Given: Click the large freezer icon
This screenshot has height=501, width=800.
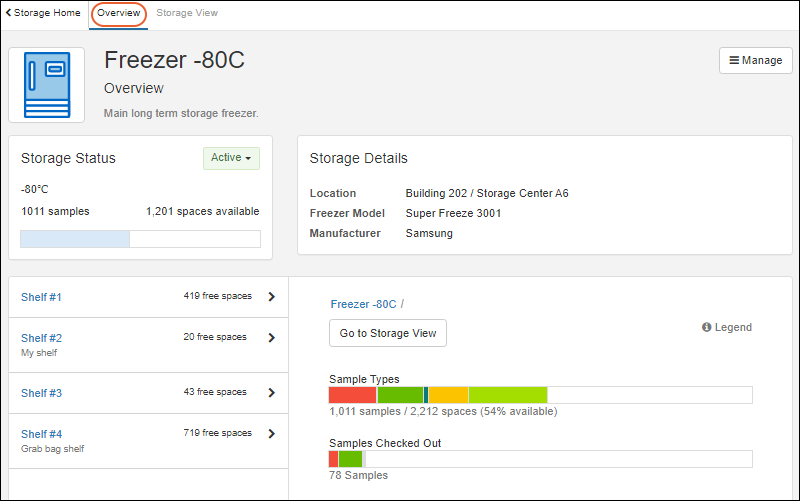Looking at the screenshot, I should (x=47, y=85).
